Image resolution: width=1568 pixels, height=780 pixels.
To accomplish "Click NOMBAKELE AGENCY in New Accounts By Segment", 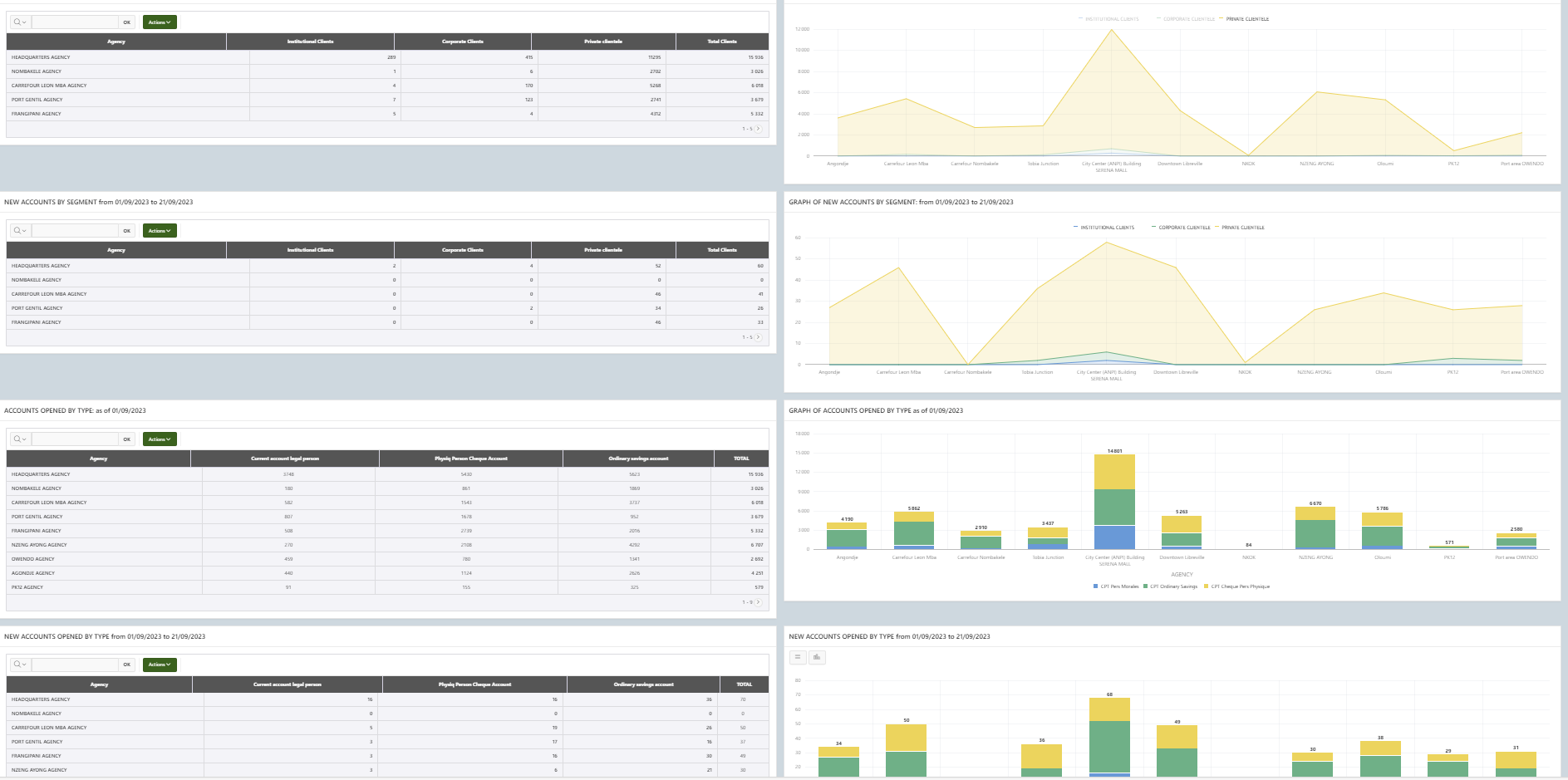I will [37, 280].
